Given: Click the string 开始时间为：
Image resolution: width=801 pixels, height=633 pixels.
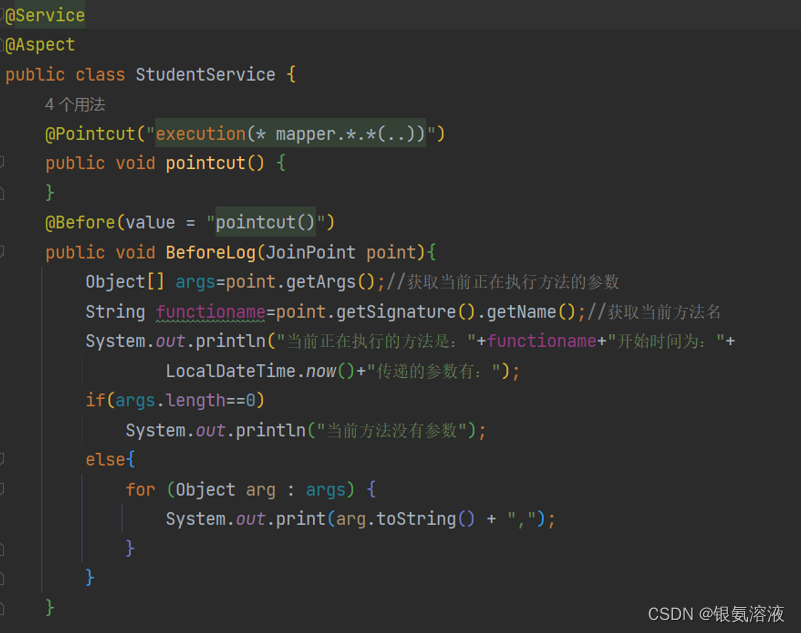Looking at the screenshot, I should (x=666, y=341).
